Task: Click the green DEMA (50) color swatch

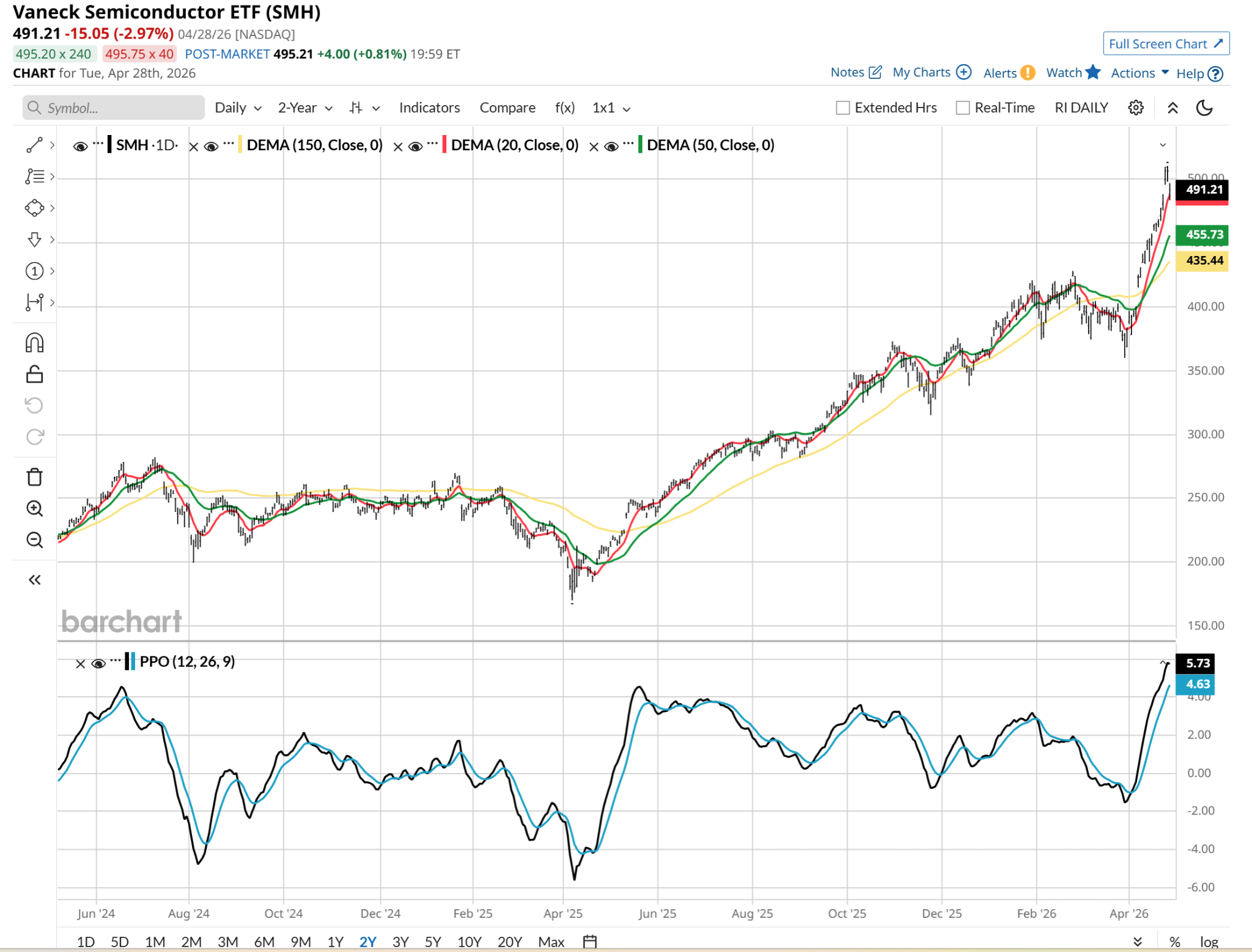Action: point(639,145)
